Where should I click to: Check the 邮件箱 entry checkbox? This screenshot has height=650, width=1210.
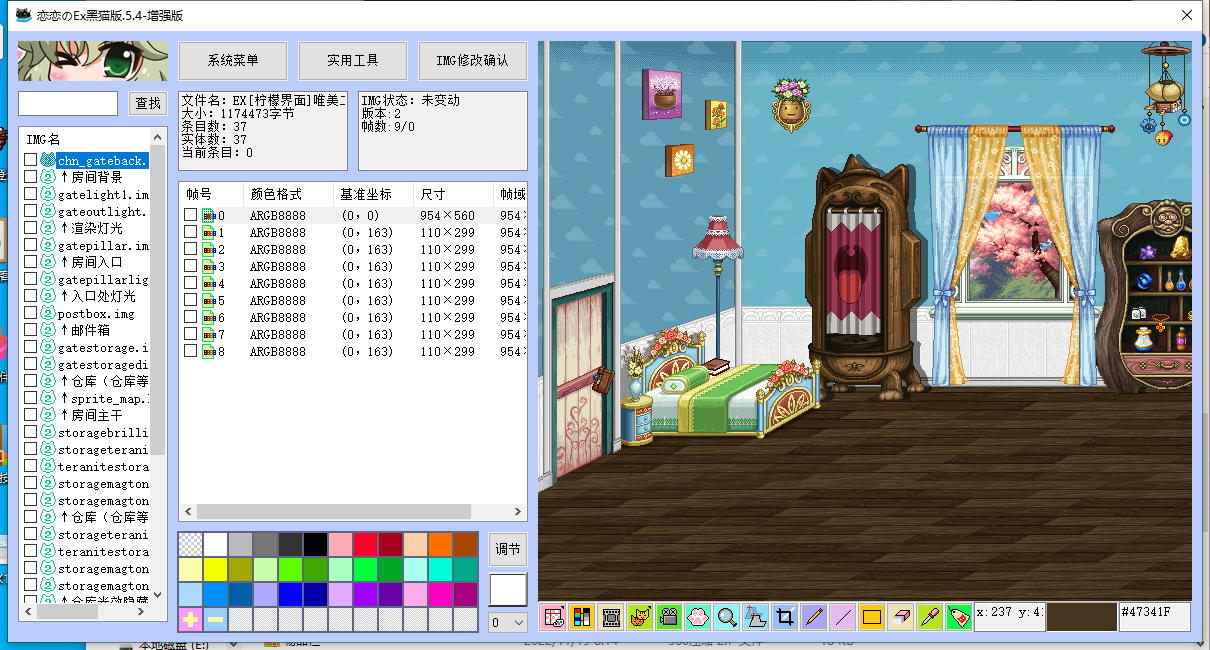[29, 329]
